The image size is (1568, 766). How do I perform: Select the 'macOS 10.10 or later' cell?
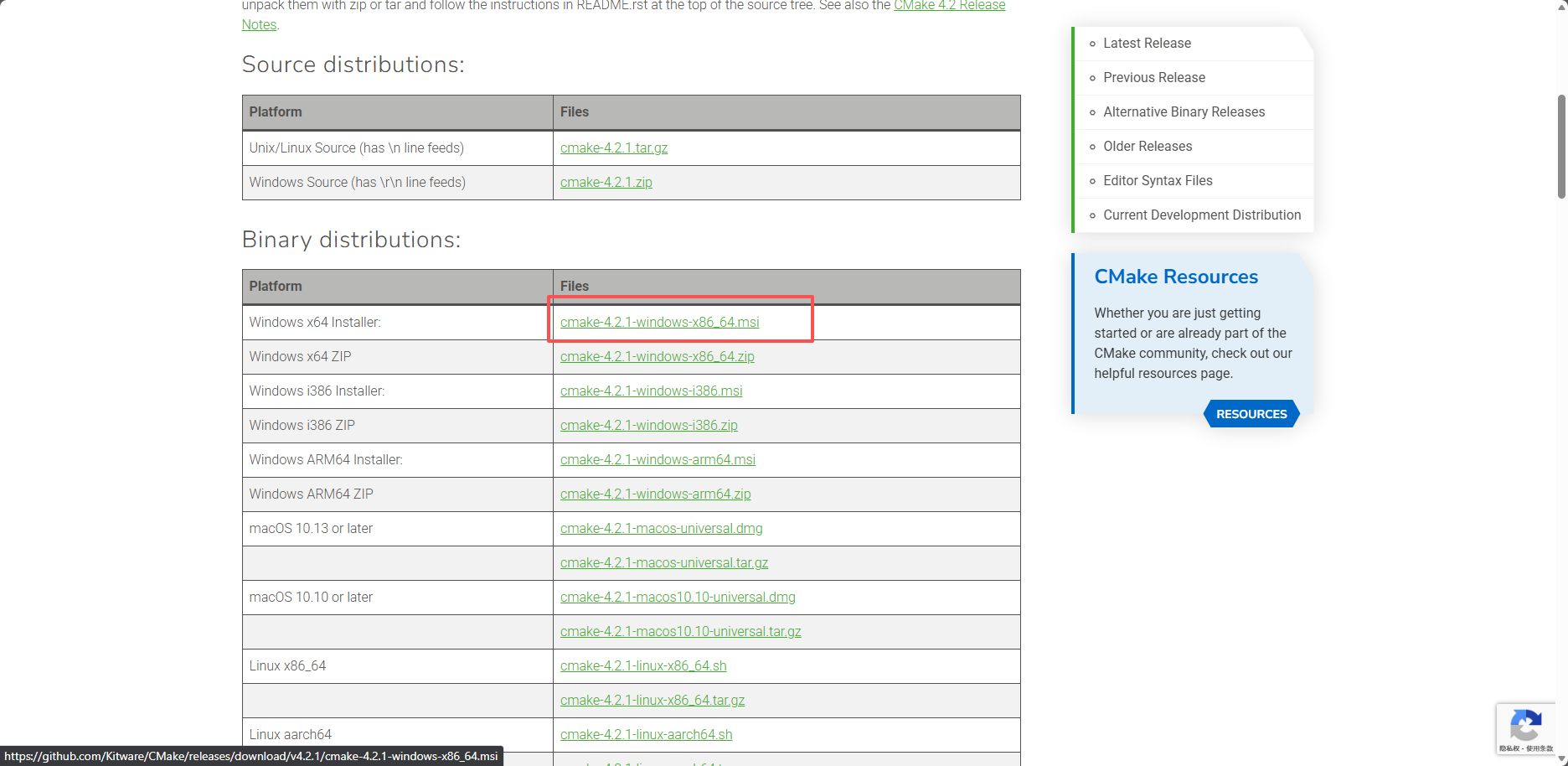398,597
